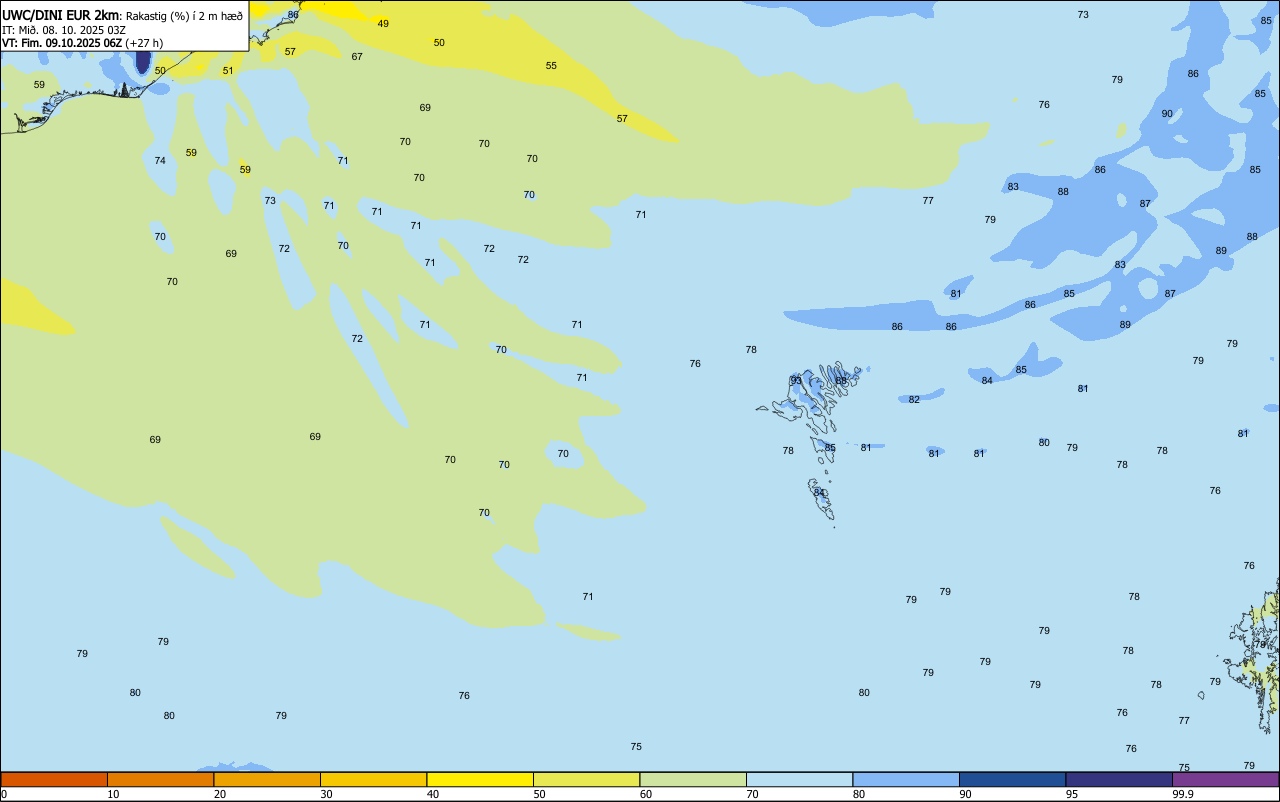Click the 95–99.9 navy legend swatch
The height and width of the screenshot is (802, 1280).
(1119, 779)
